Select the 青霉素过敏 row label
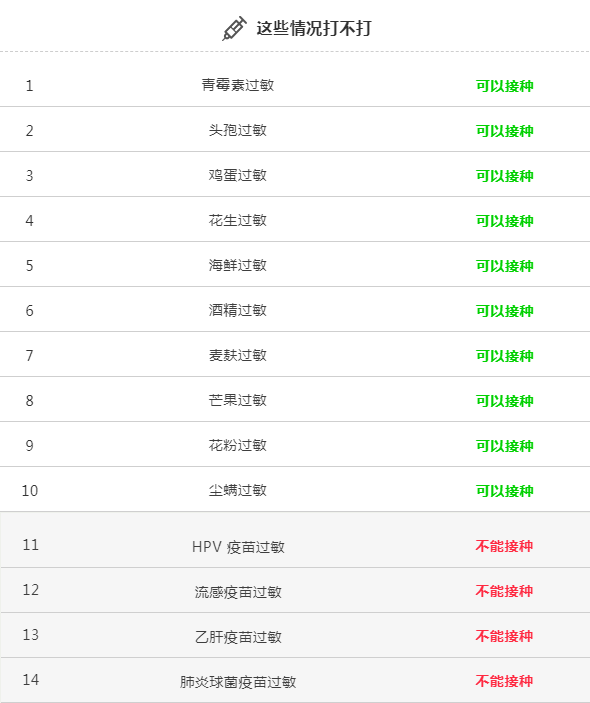The width and height of the screenshot is (590, 703). [x=238, y=85]
